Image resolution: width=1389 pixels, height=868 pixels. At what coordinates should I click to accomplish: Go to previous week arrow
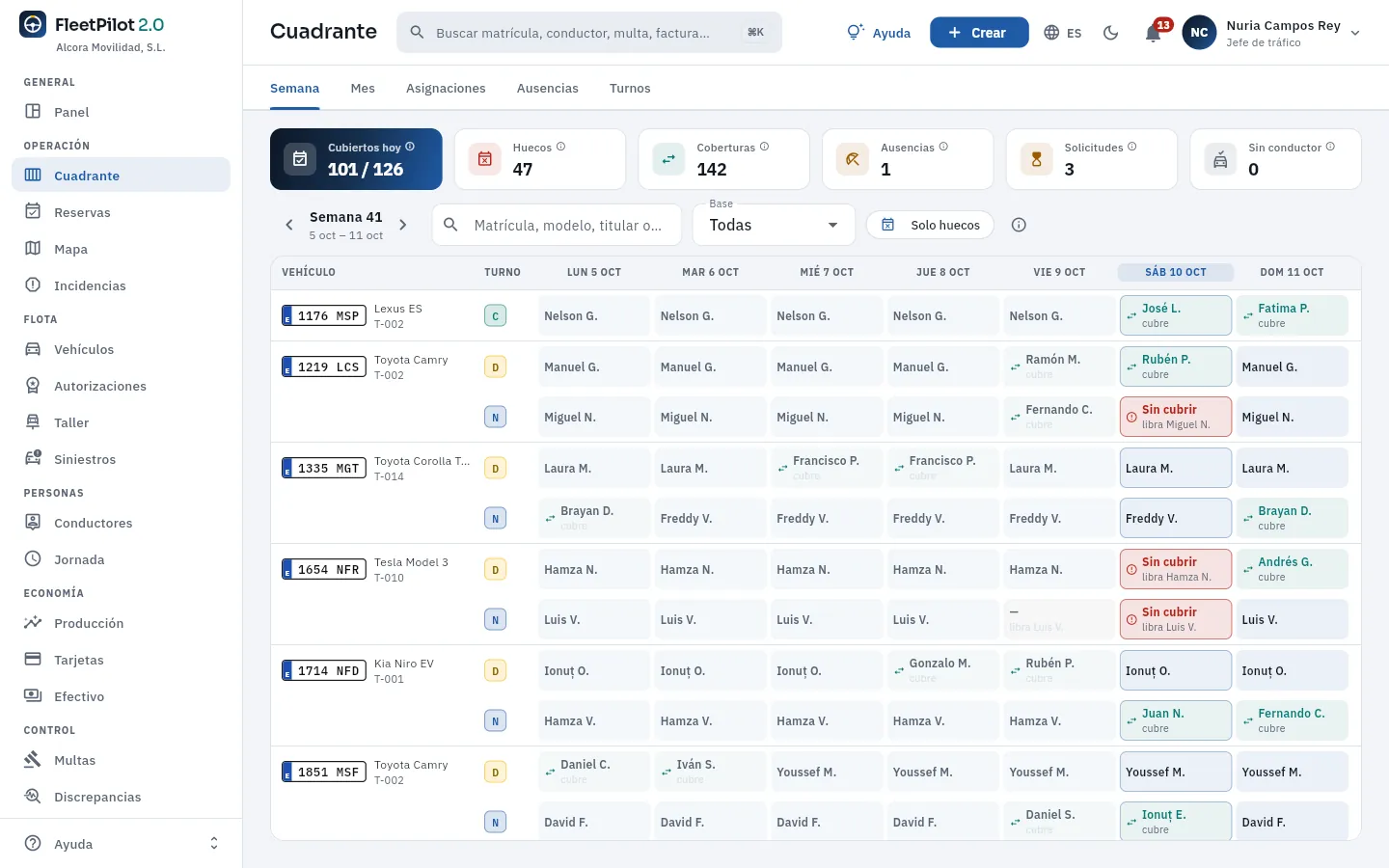coord(289,225)
